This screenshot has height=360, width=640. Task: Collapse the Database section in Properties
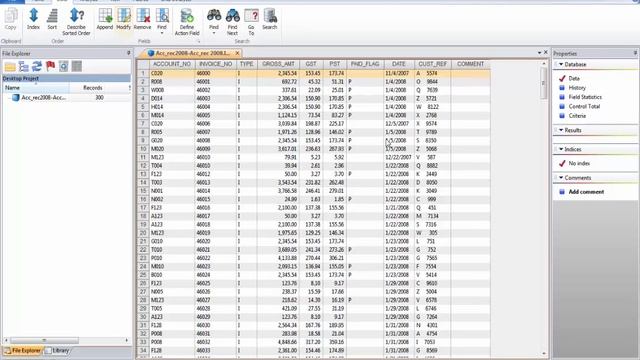click(x=561, y=64)
